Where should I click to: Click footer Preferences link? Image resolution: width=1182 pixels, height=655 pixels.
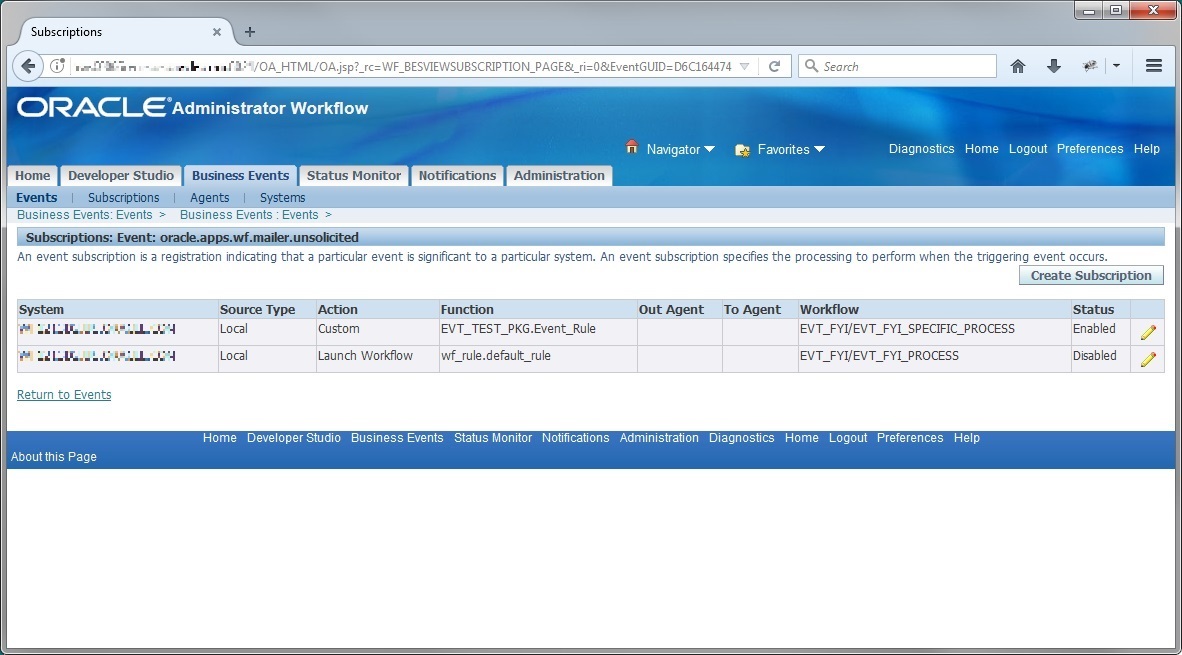point(910,438)
